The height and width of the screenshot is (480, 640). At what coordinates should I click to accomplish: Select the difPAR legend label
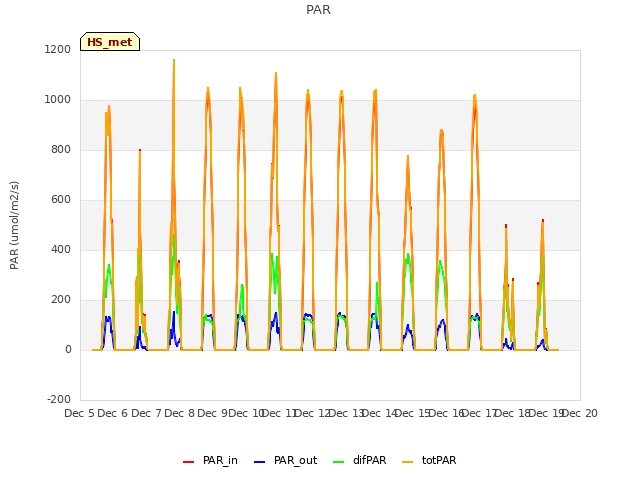point(369,460)
